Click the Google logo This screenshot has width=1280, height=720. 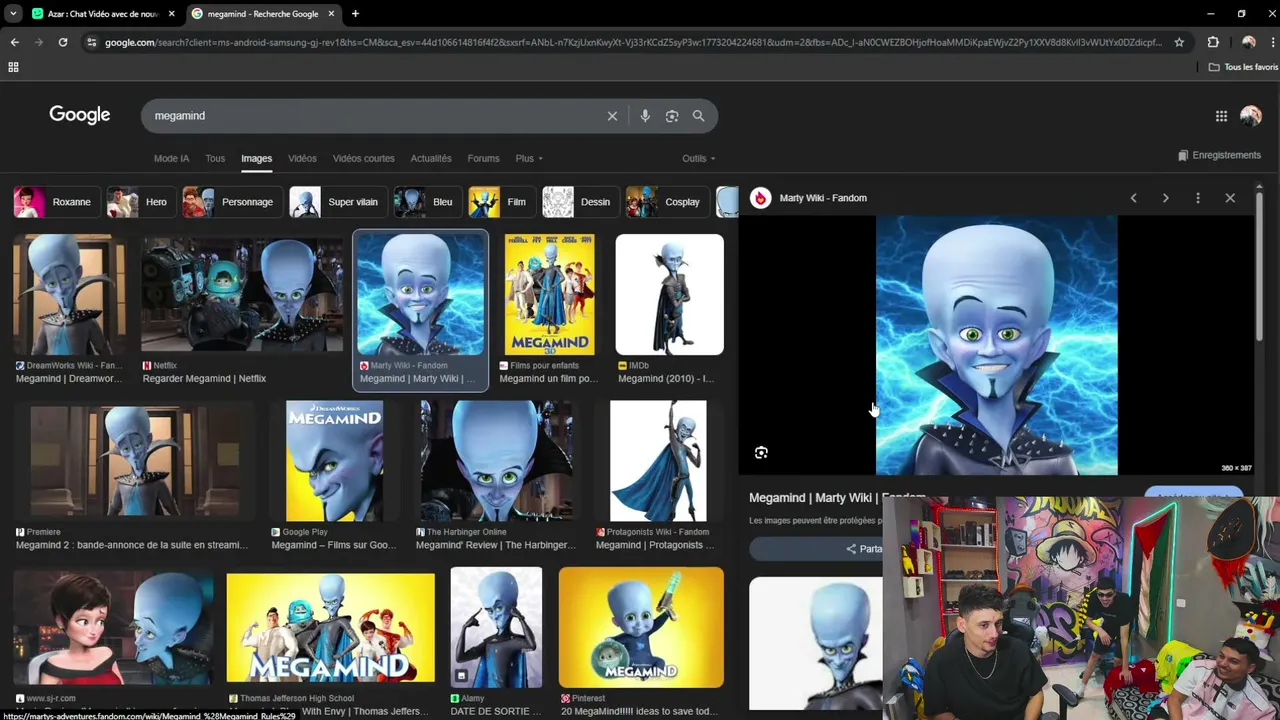tap(80, 115)
